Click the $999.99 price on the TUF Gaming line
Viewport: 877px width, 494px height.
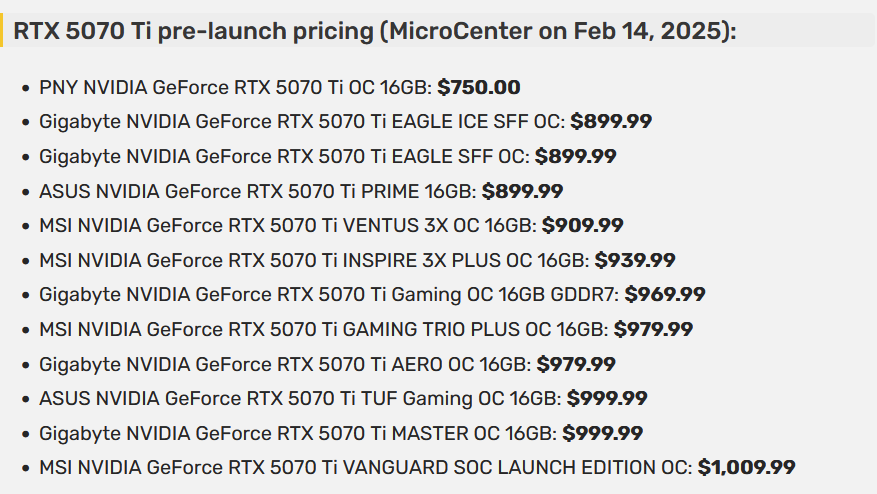(x=607, y=399)
